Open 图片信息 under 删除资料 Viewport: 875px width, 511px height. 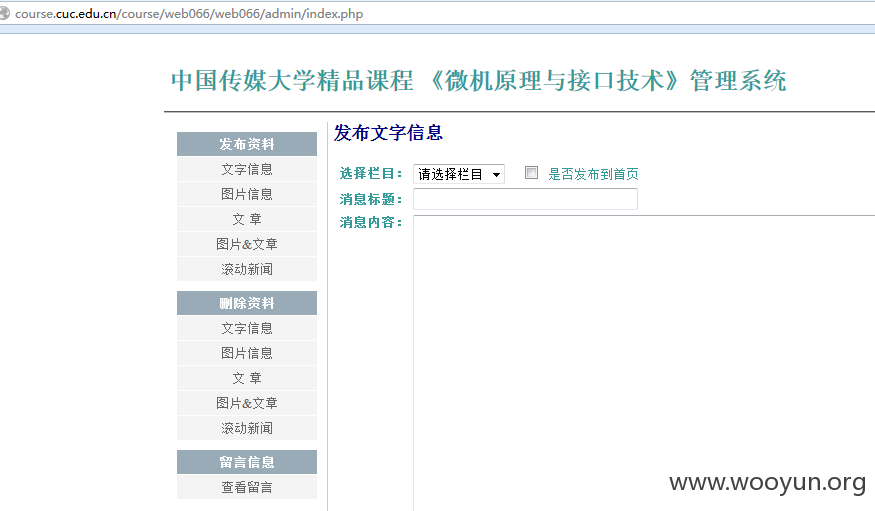[x=247, y=353]
